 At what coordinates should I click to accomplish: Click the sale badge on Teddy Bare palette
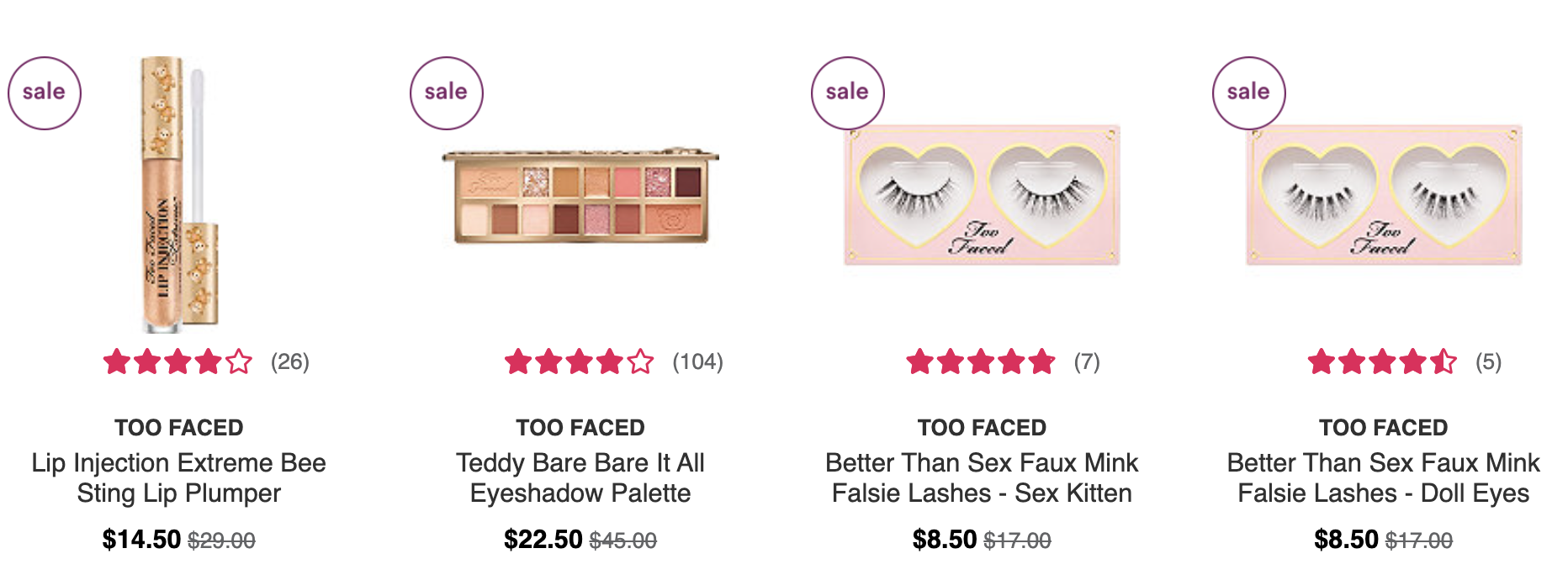(447, 93)
